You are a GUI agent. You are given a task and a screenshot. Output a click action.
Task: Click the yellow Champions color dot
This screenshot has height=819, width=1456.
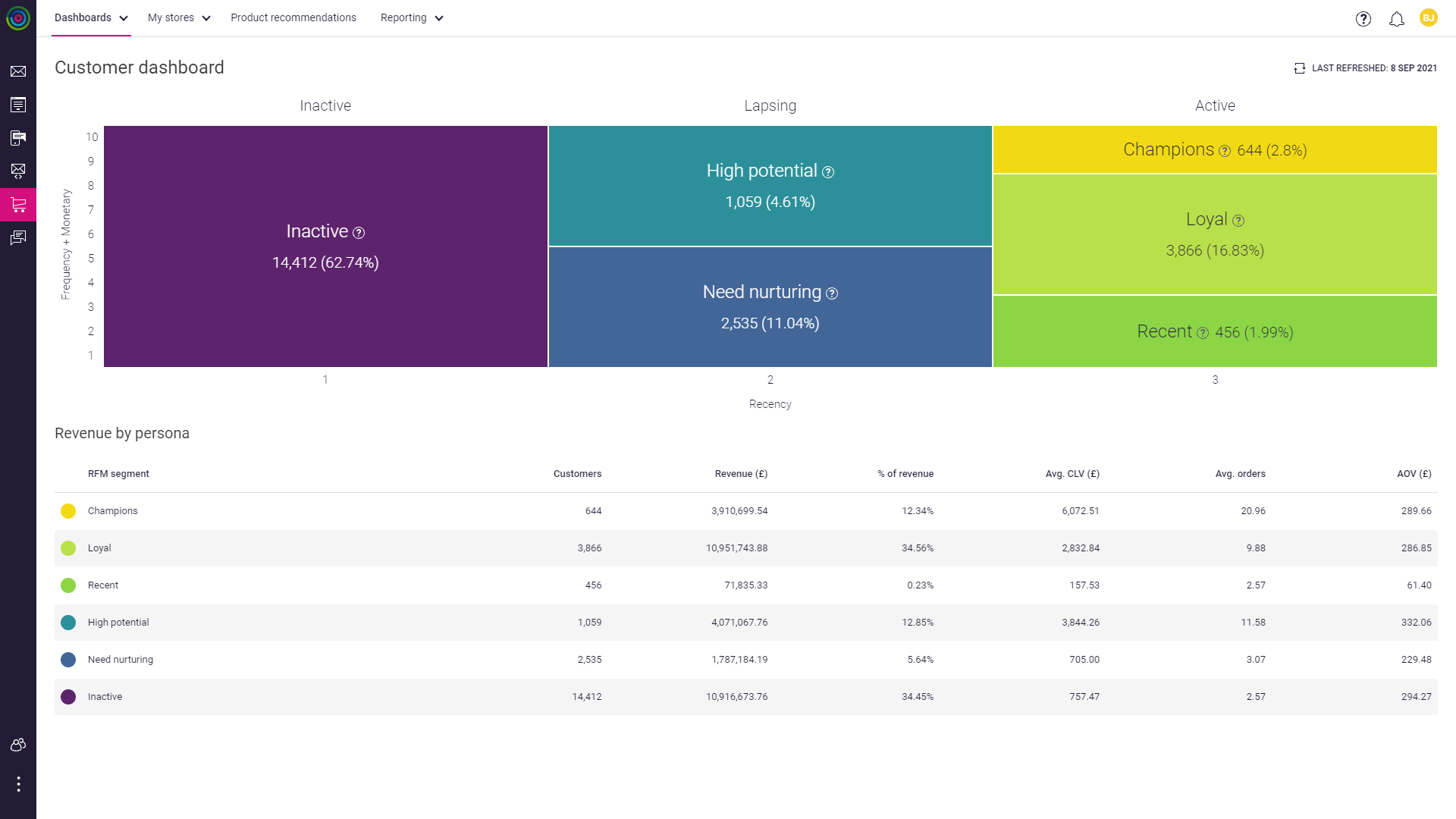68,510
